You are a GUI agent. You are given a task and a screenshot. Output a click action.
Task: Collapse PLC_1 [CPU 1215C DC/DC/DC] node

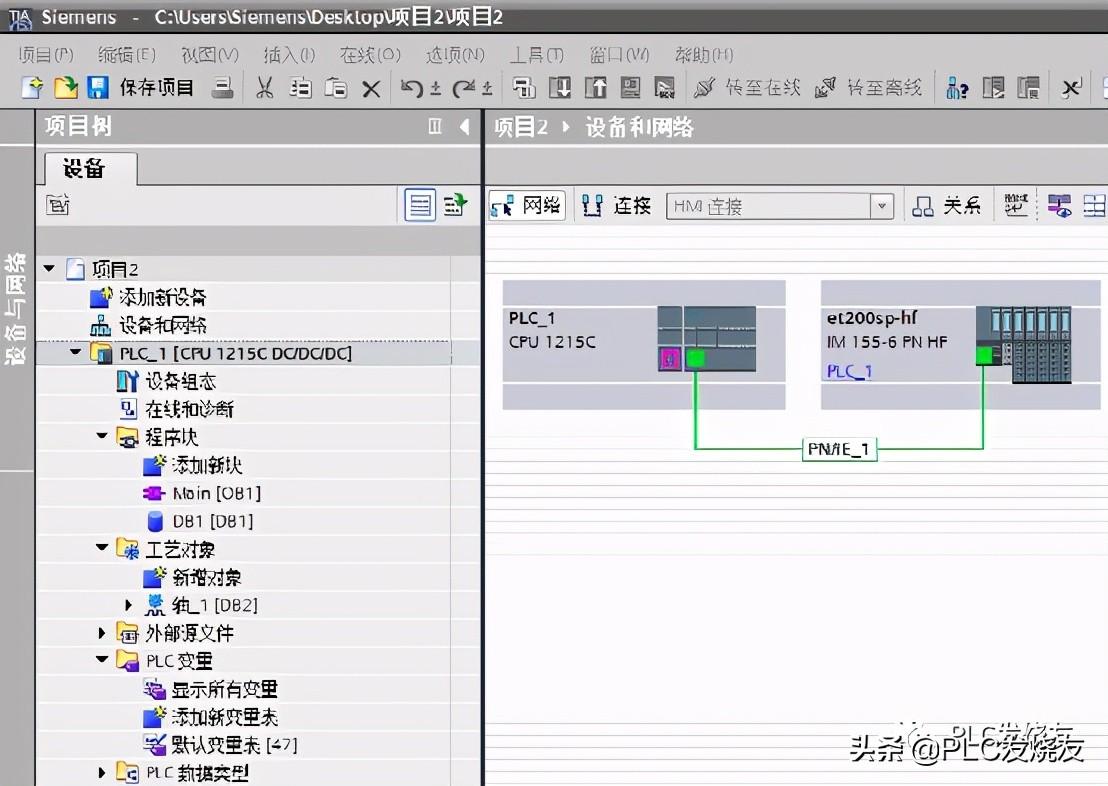pyautogui.click(x=76, y=352)
